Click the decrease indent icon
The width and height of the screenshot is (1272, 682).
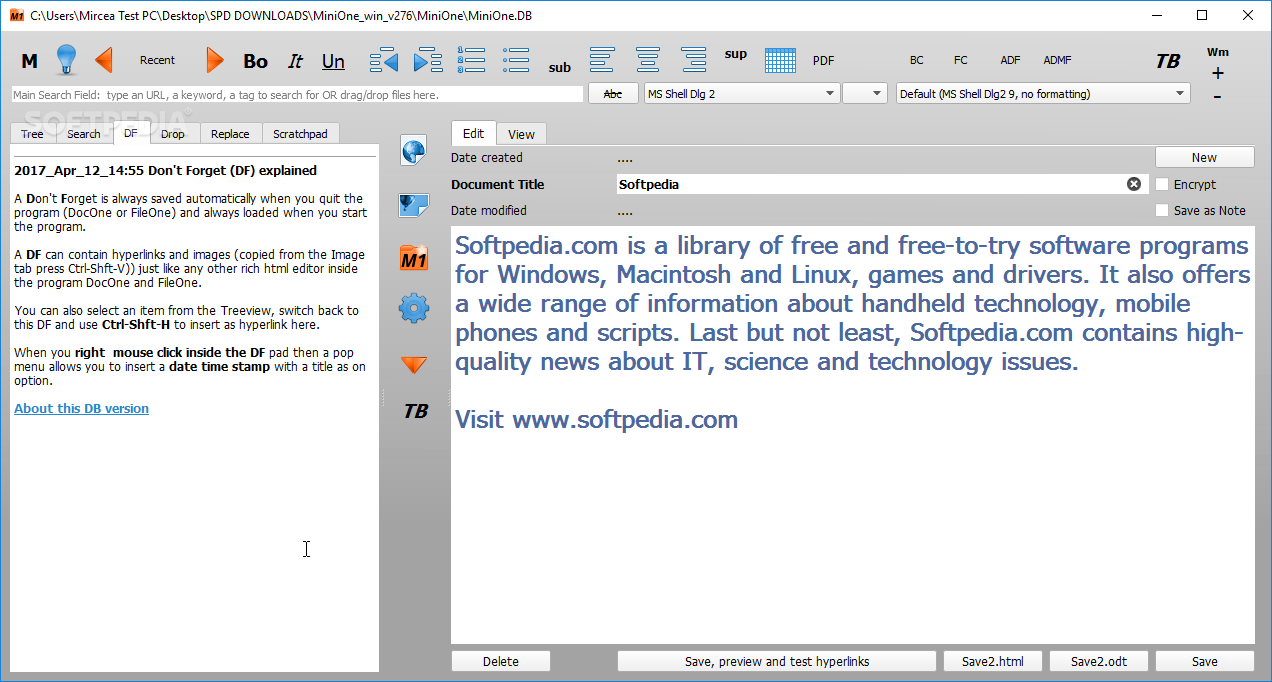click(x=384, y=60)
